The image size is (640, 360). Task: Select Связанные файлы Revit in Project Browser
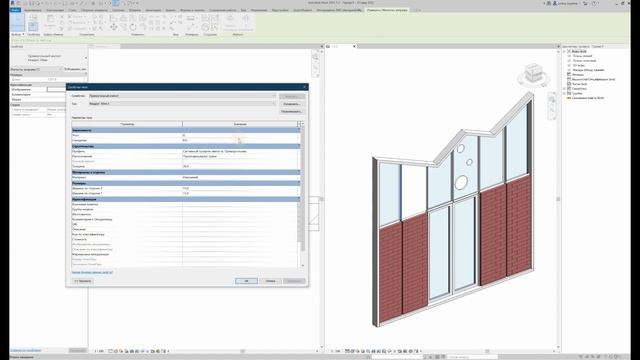point(588,98)
